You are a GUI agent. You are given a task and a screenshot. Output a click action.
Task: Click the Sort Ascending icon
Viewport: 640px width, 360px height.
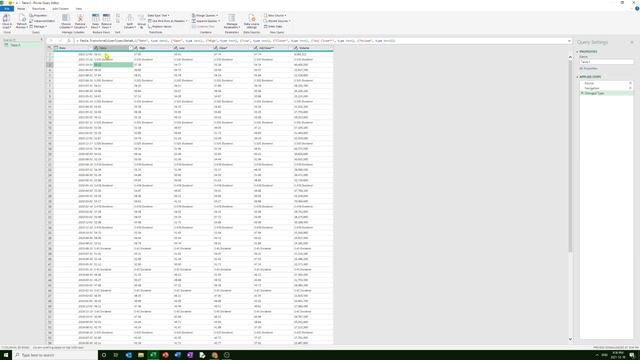(118, 16)
